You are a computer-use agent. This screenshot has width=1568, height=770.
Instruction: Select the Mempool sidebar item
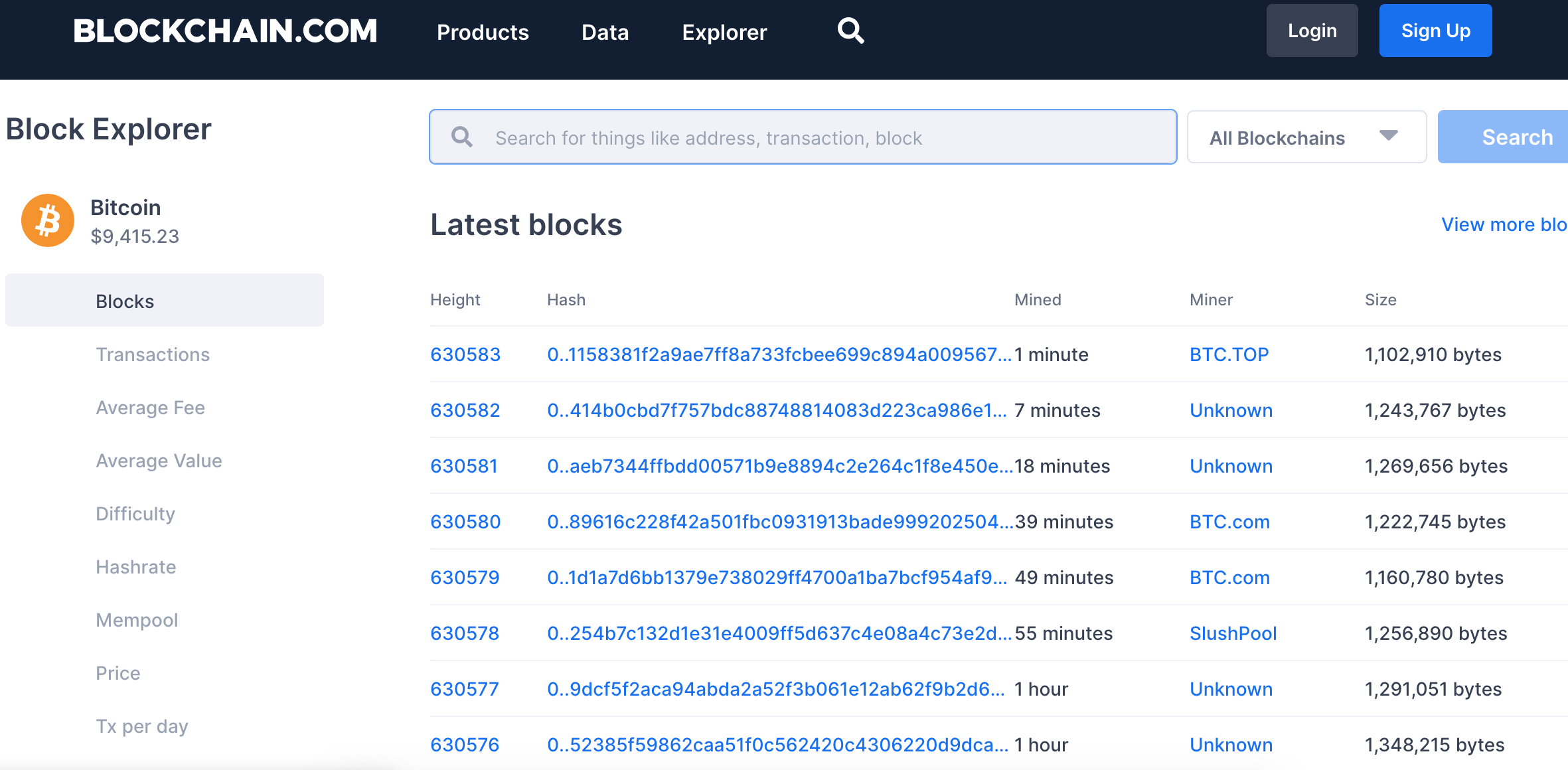click(137, 619)
